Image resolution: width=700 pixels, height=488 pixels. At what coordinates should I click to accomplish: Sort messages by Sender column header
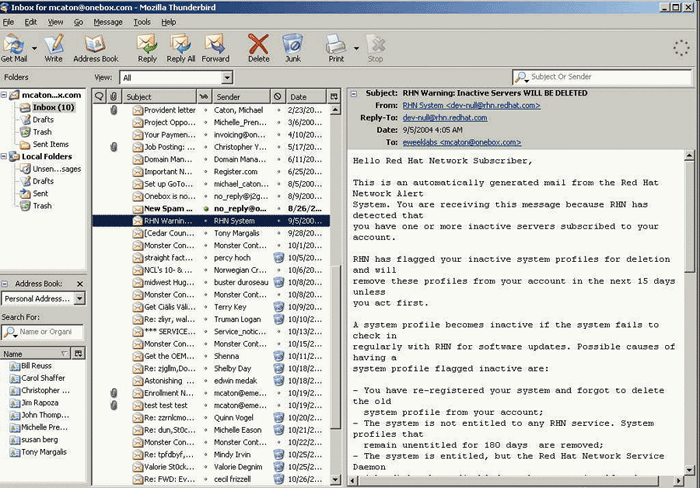tap(241, 96)
